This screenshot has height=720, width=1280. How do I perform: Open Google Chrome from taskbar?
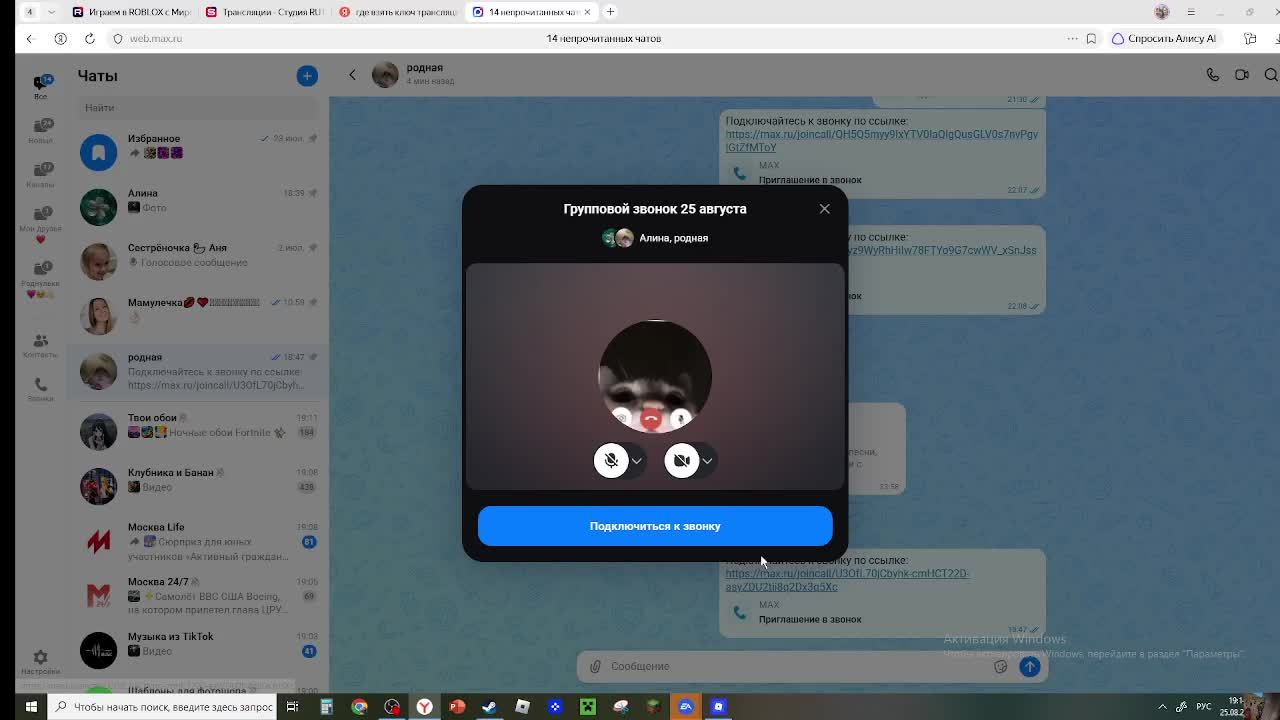(x=359, y=707)
